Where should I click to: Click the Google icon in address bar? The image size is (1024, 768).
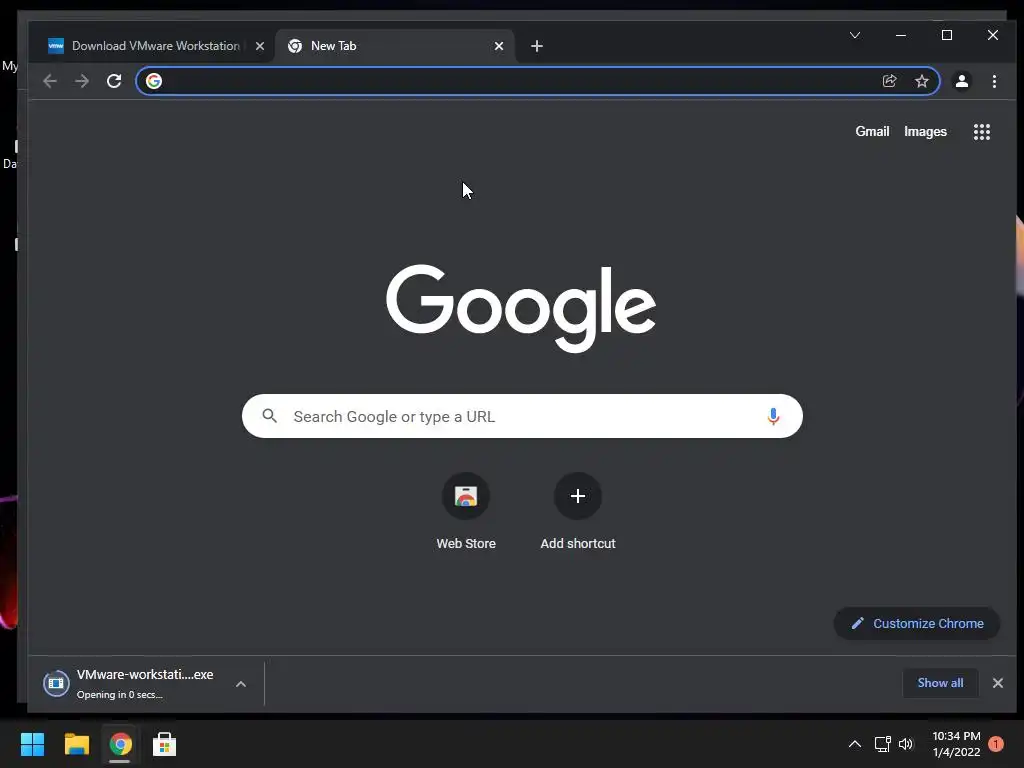154,81
